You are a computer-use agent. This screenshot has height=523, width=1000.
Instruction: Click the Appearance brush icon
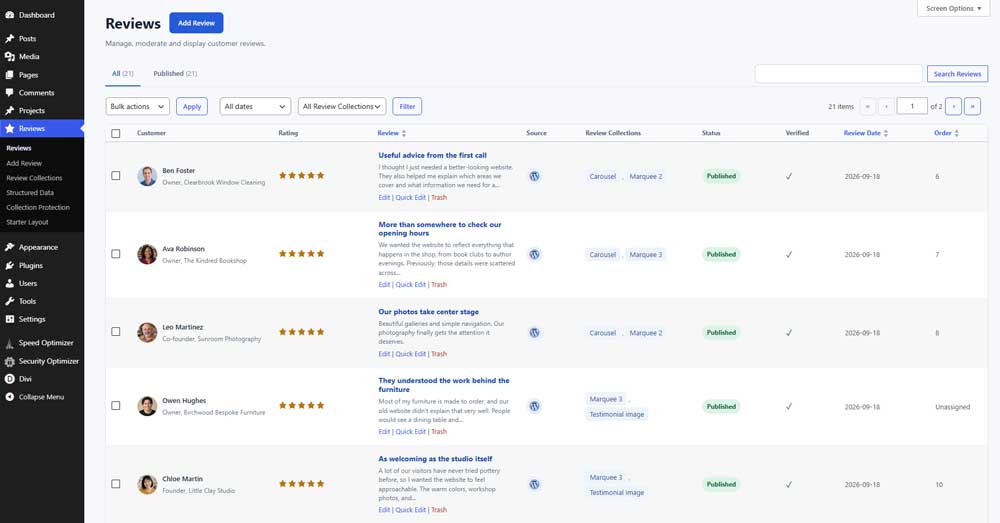10,247
